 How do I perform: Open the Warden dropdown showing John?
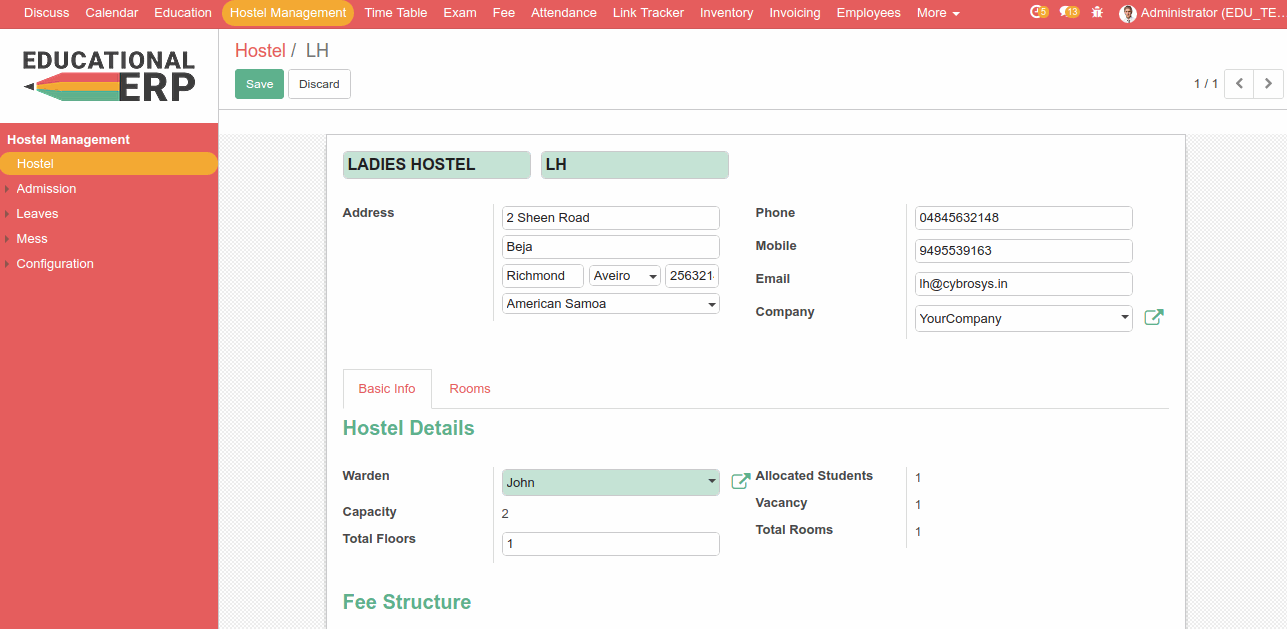(x=610, y=482)
